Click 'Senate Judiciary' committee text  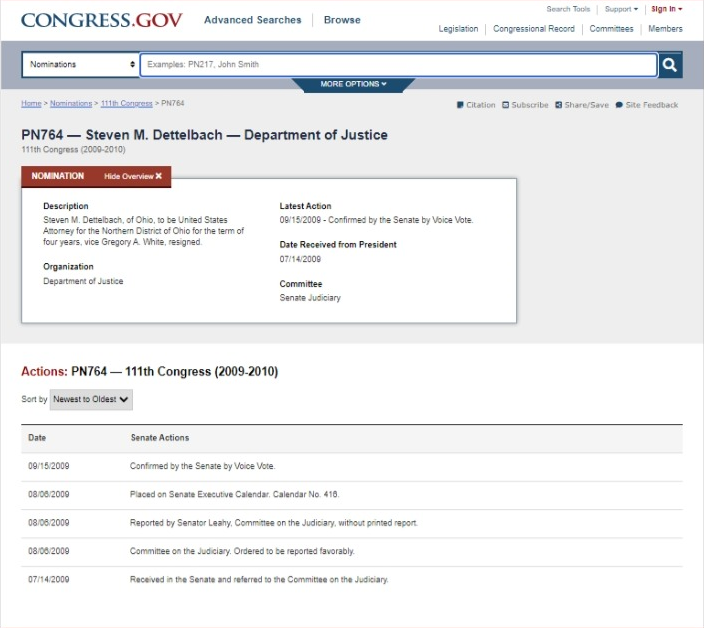click(x=310, y=298)
